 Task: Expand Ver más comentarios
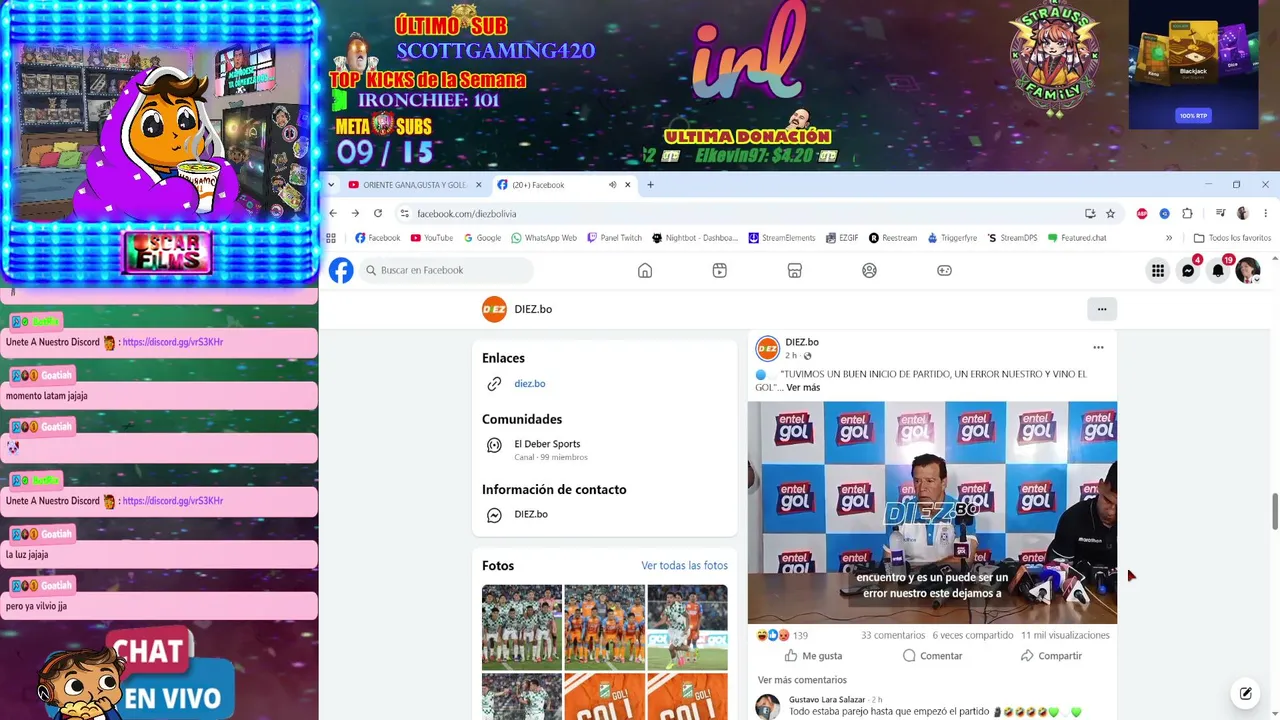pos(802,680)
